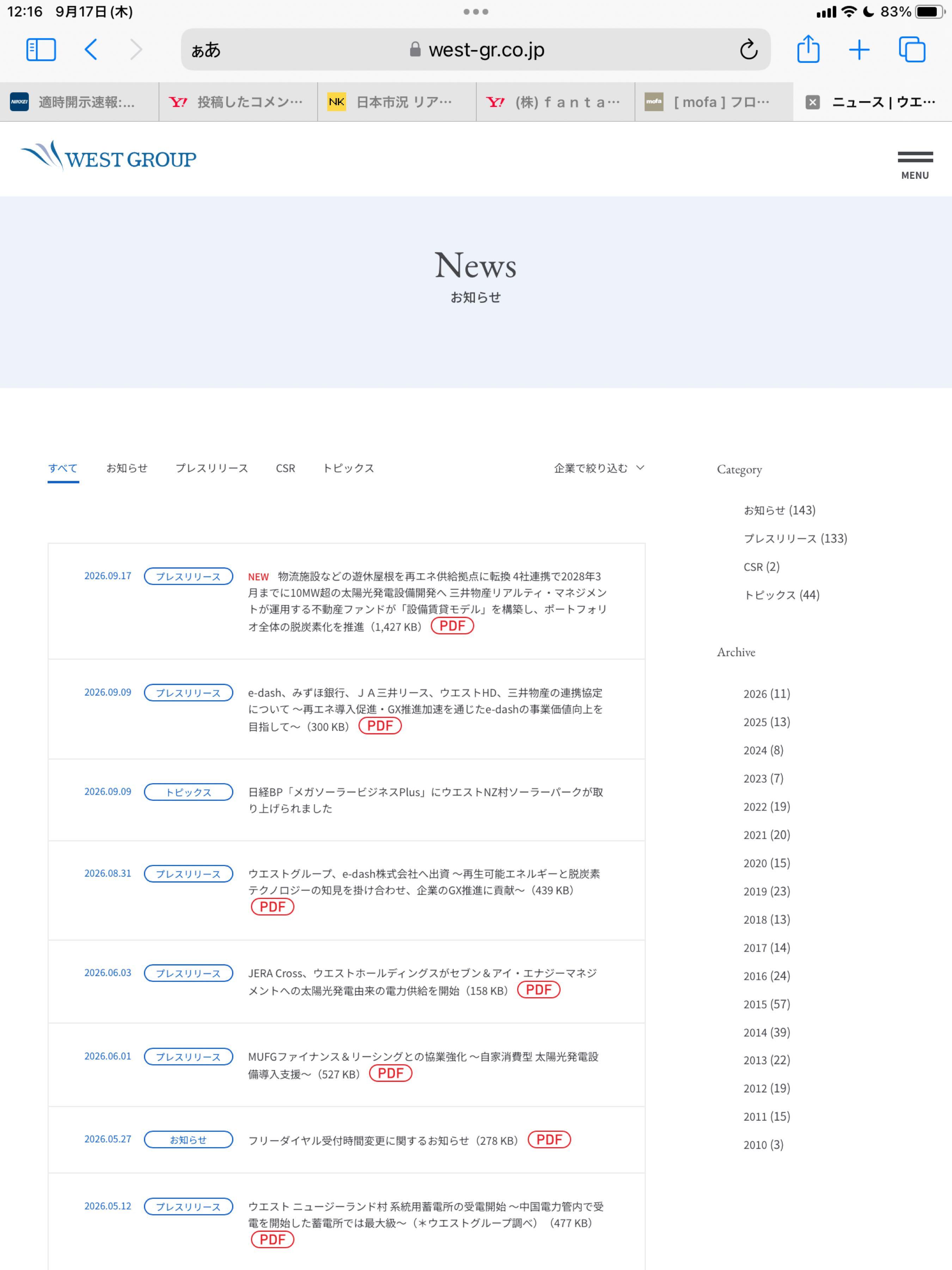Open PDF for 物流施設 press release
This screenshot has height=1270, width=952.
pyautogui.click(x=452, y=626)
